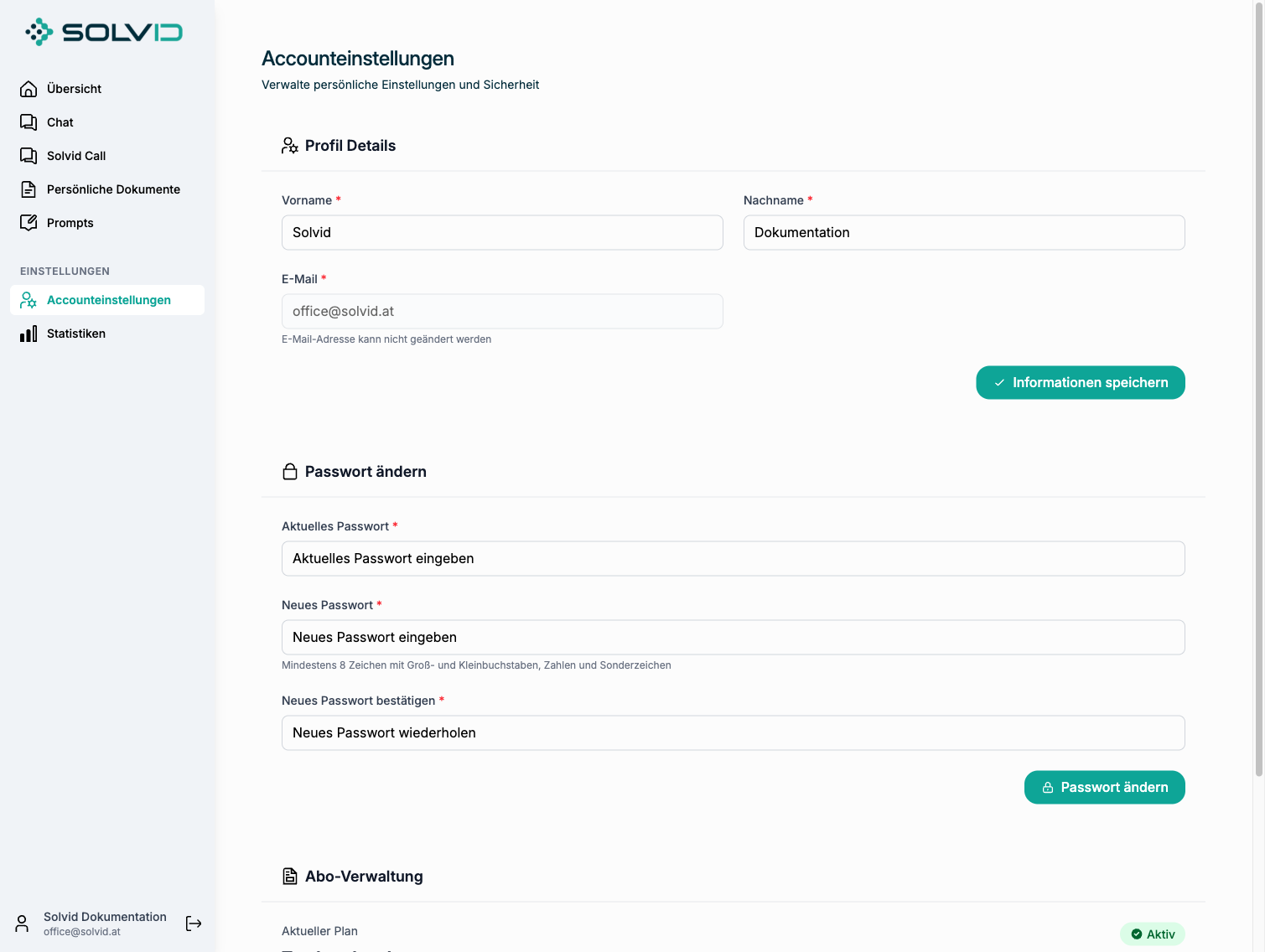Click the user avatar icon at the bottom of the sidebar
This screenshot has width=1265, height=952.
23,924
